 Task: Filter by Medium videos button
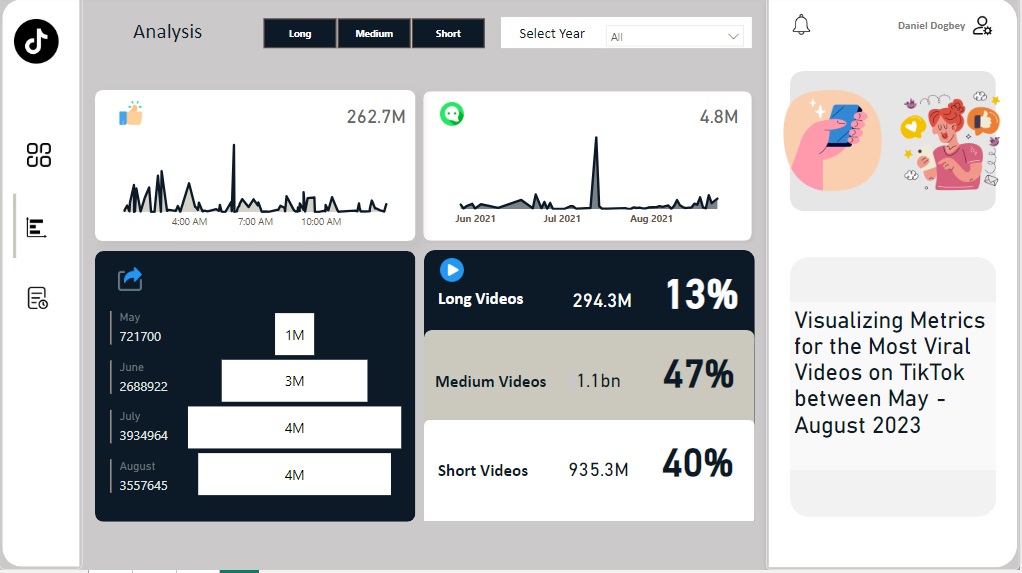[374, 33]
